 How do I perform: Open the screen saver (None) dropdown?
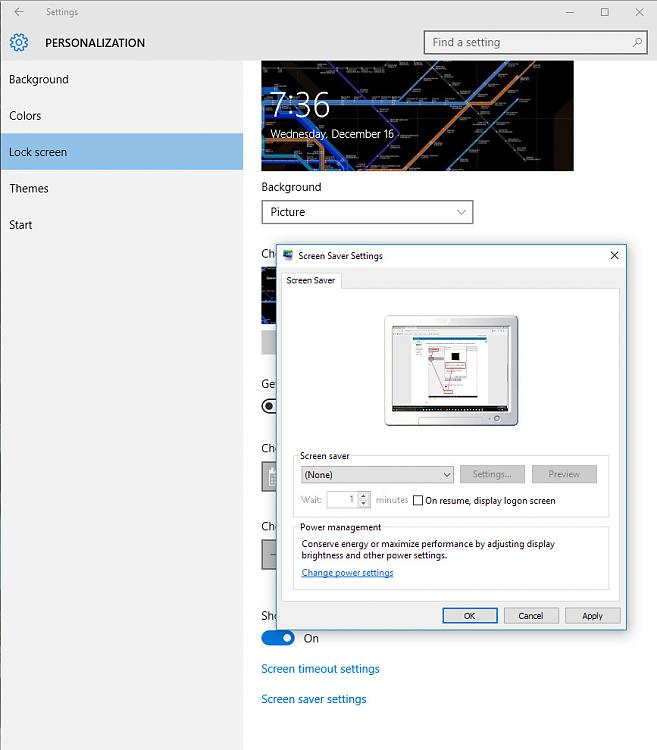(x=377, y=474)
